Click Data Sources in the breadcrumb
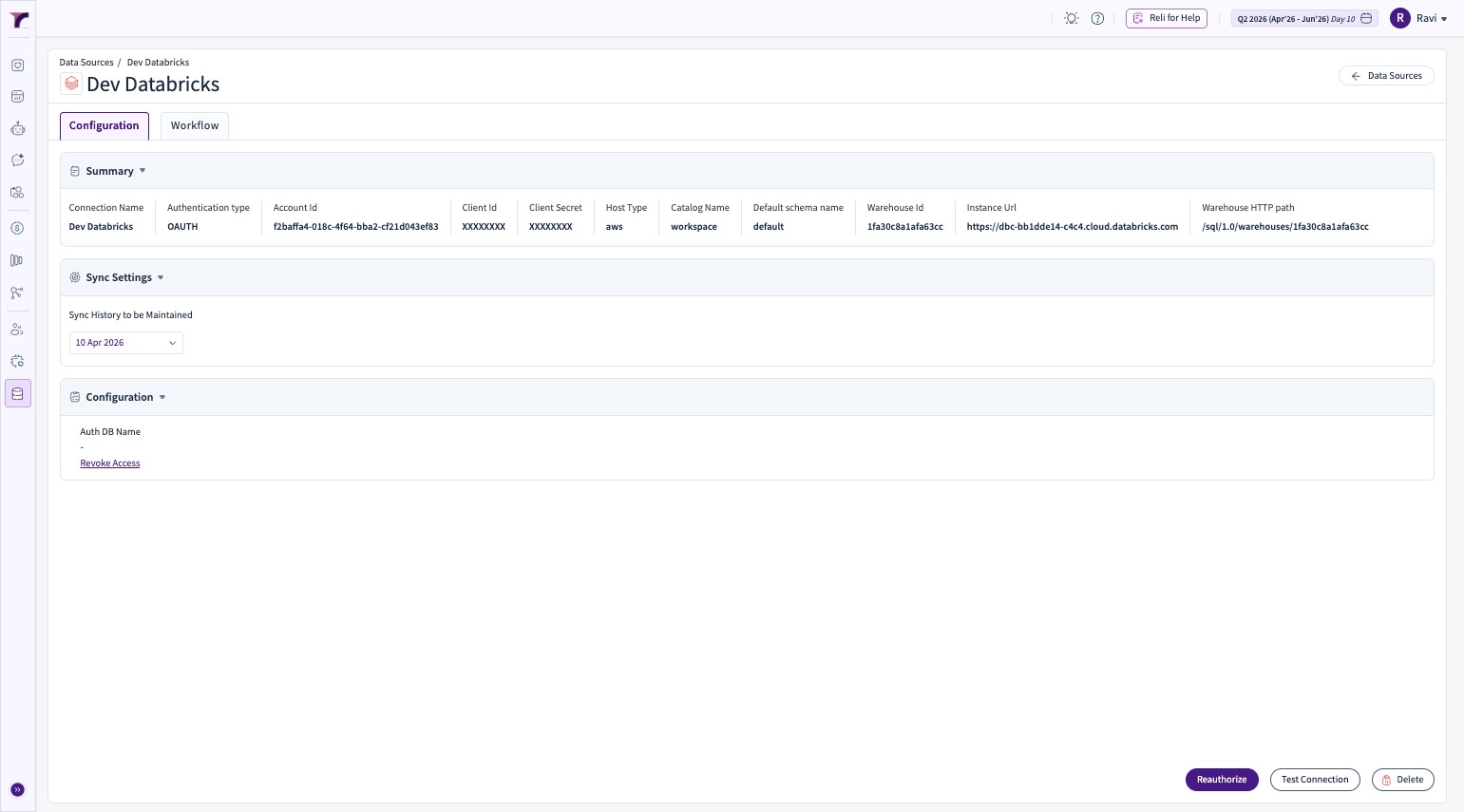The height and width of the screenshot is (812, 1464). [86, 63]
